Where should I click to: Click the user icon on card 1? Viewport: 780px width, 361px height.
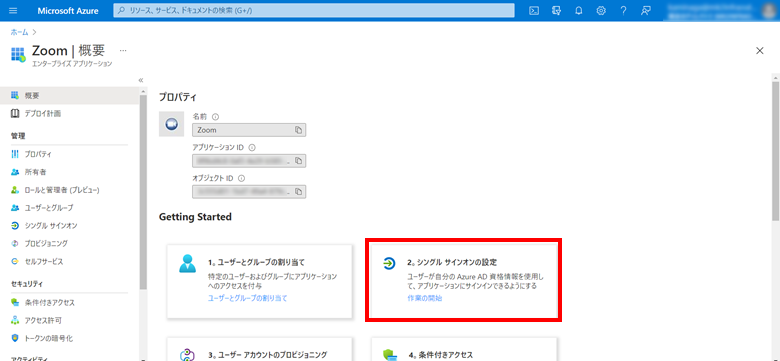tap(188, 264)
